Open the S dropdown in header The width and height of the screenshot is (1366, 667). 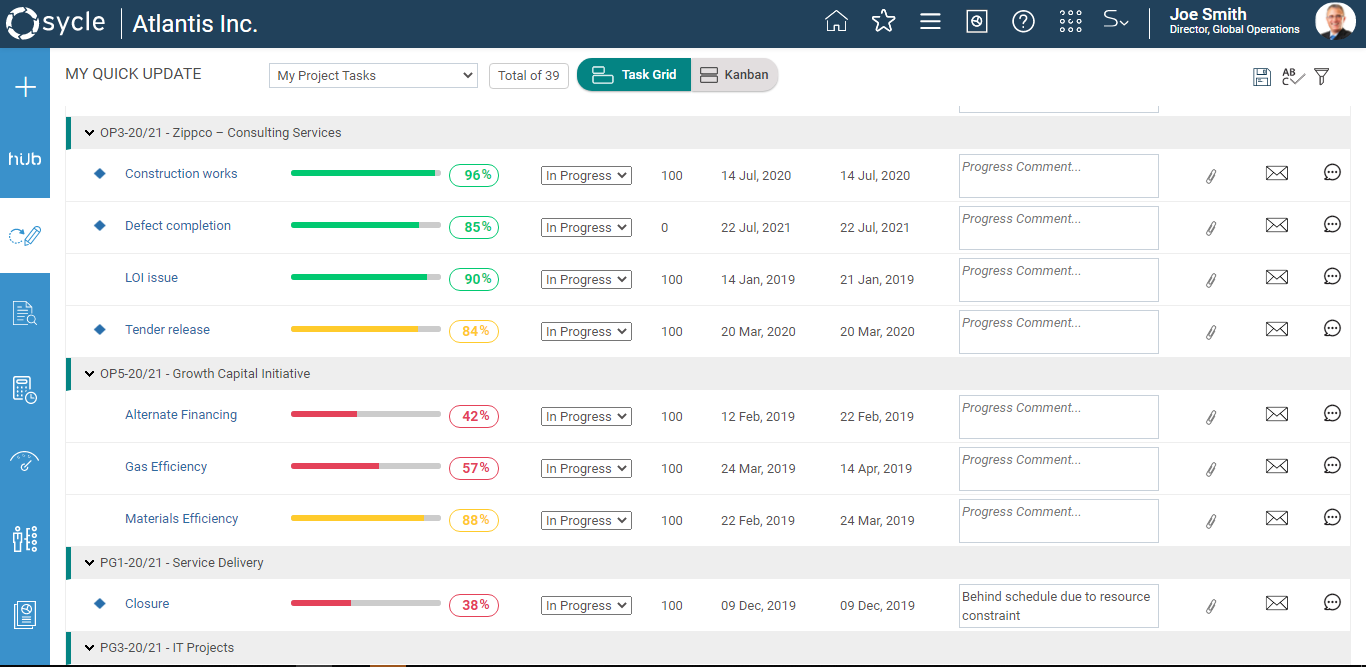(x=1115, y=20)
